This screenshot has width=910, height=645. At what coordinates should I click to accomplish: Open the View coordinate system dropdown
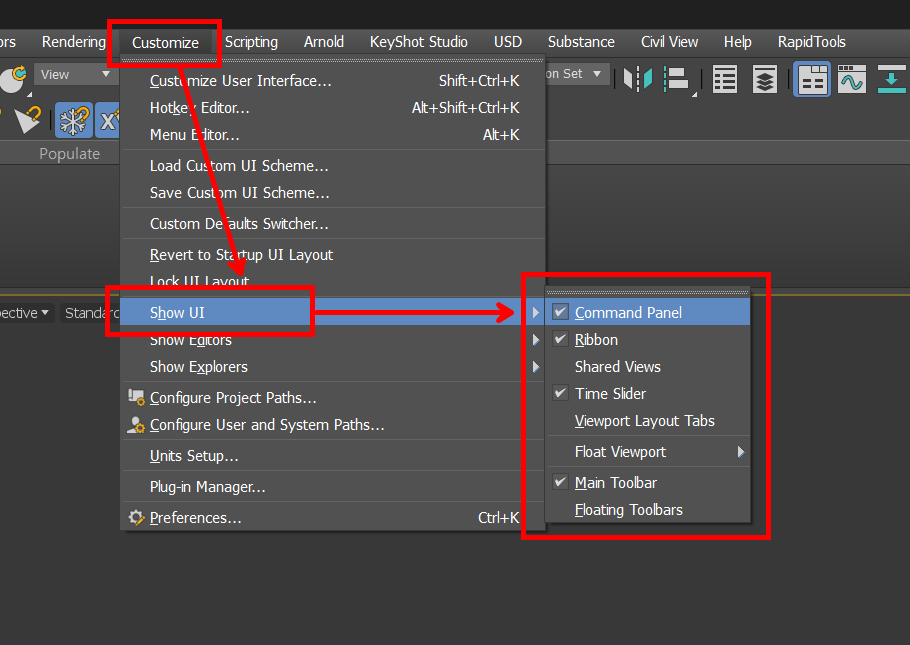(x=74, y=74)
